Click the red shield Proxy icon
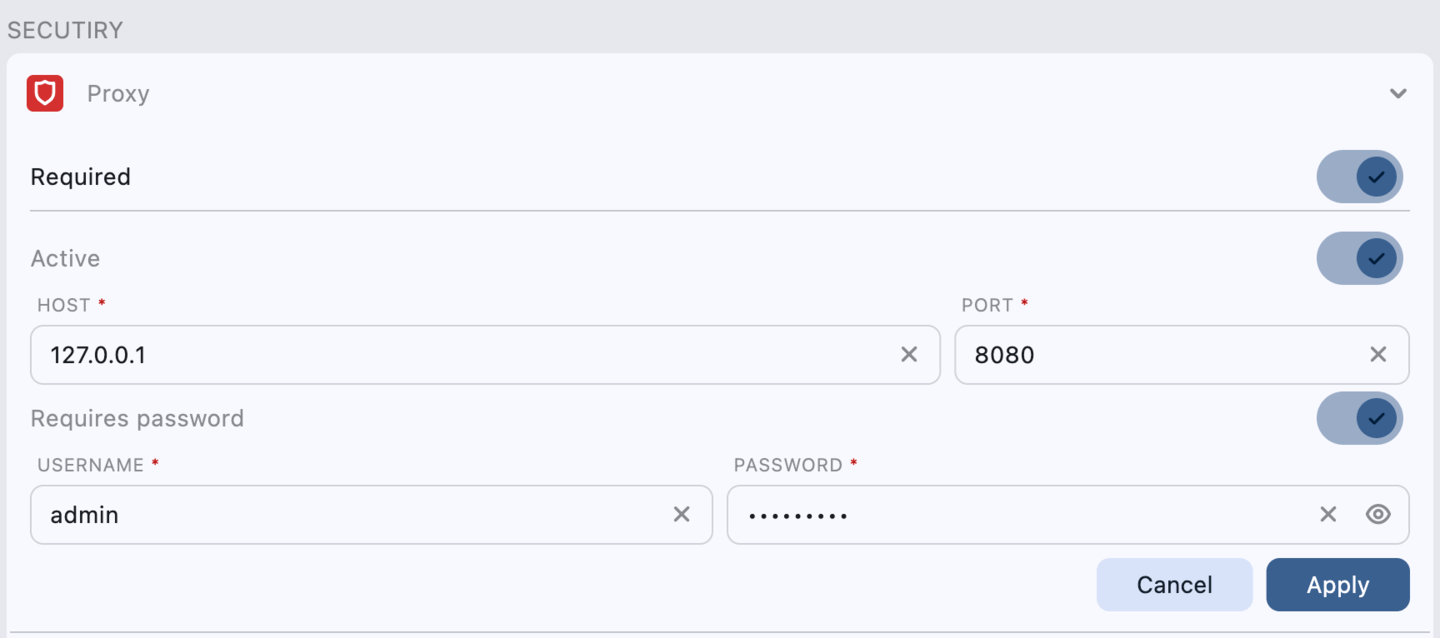 point(45,92)
